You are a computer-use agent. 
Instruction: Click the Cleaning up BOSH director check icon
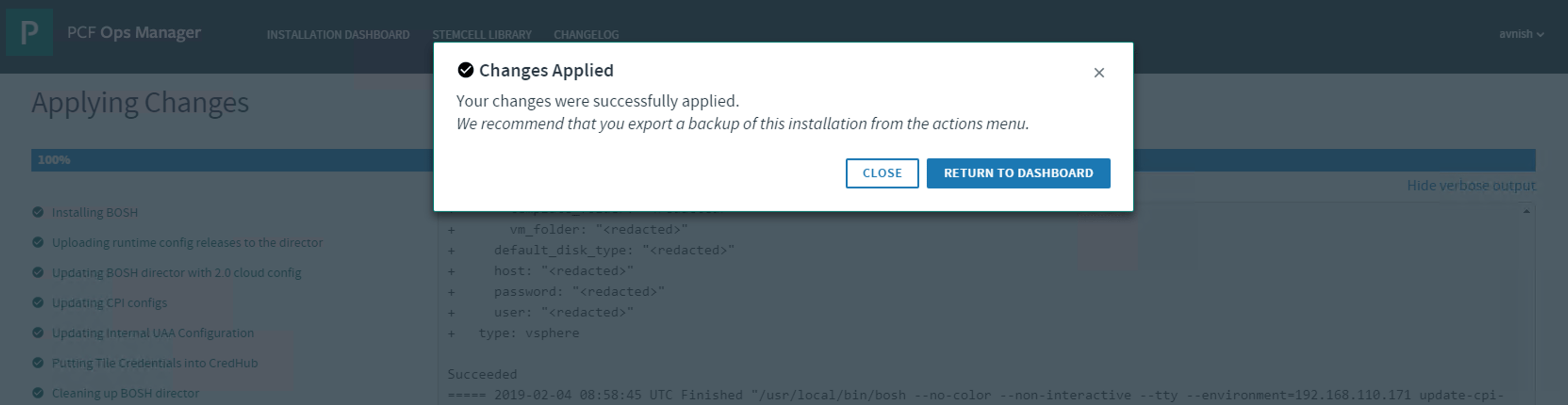[38, 393]
